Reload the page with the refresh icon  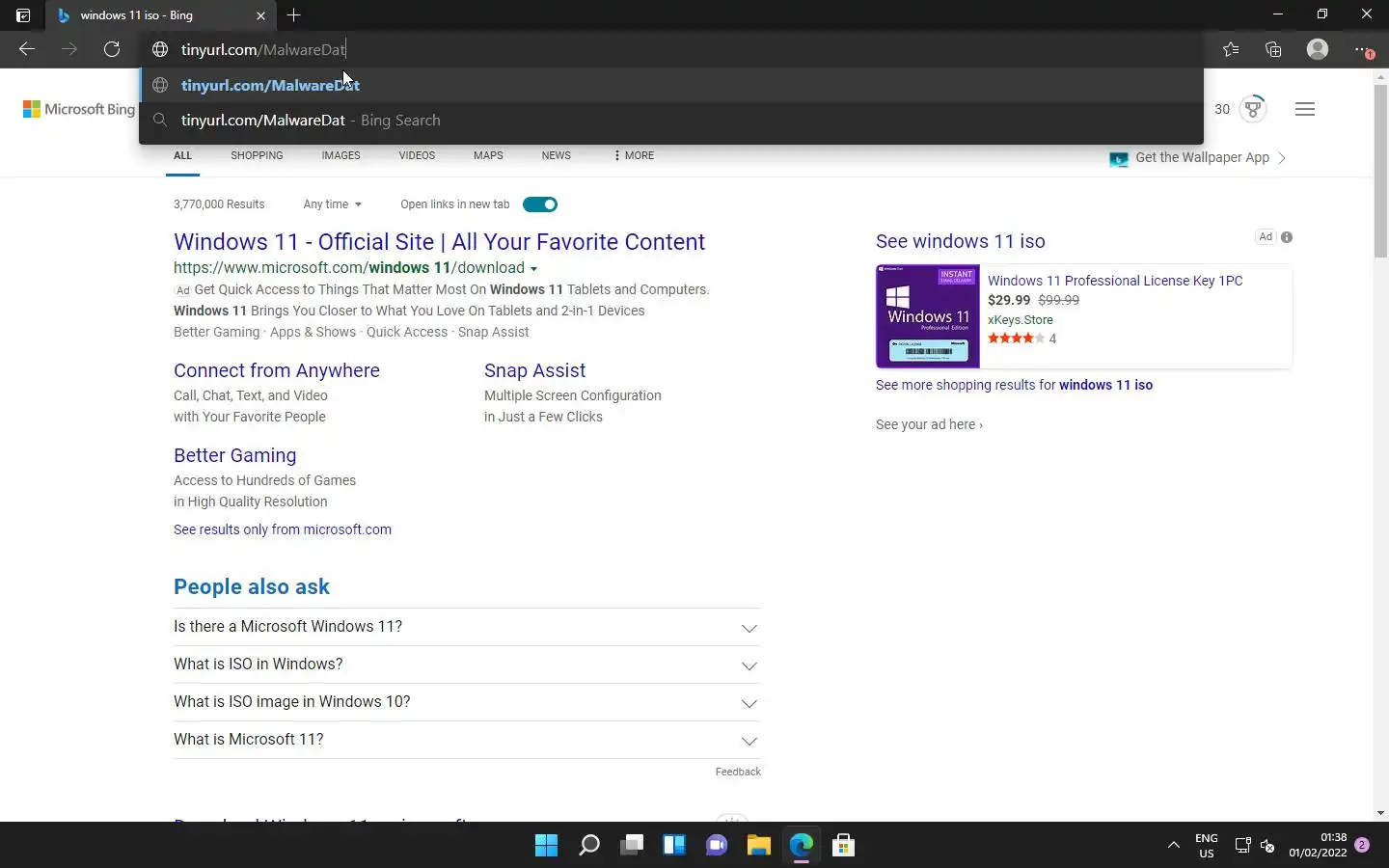[112, 49]
